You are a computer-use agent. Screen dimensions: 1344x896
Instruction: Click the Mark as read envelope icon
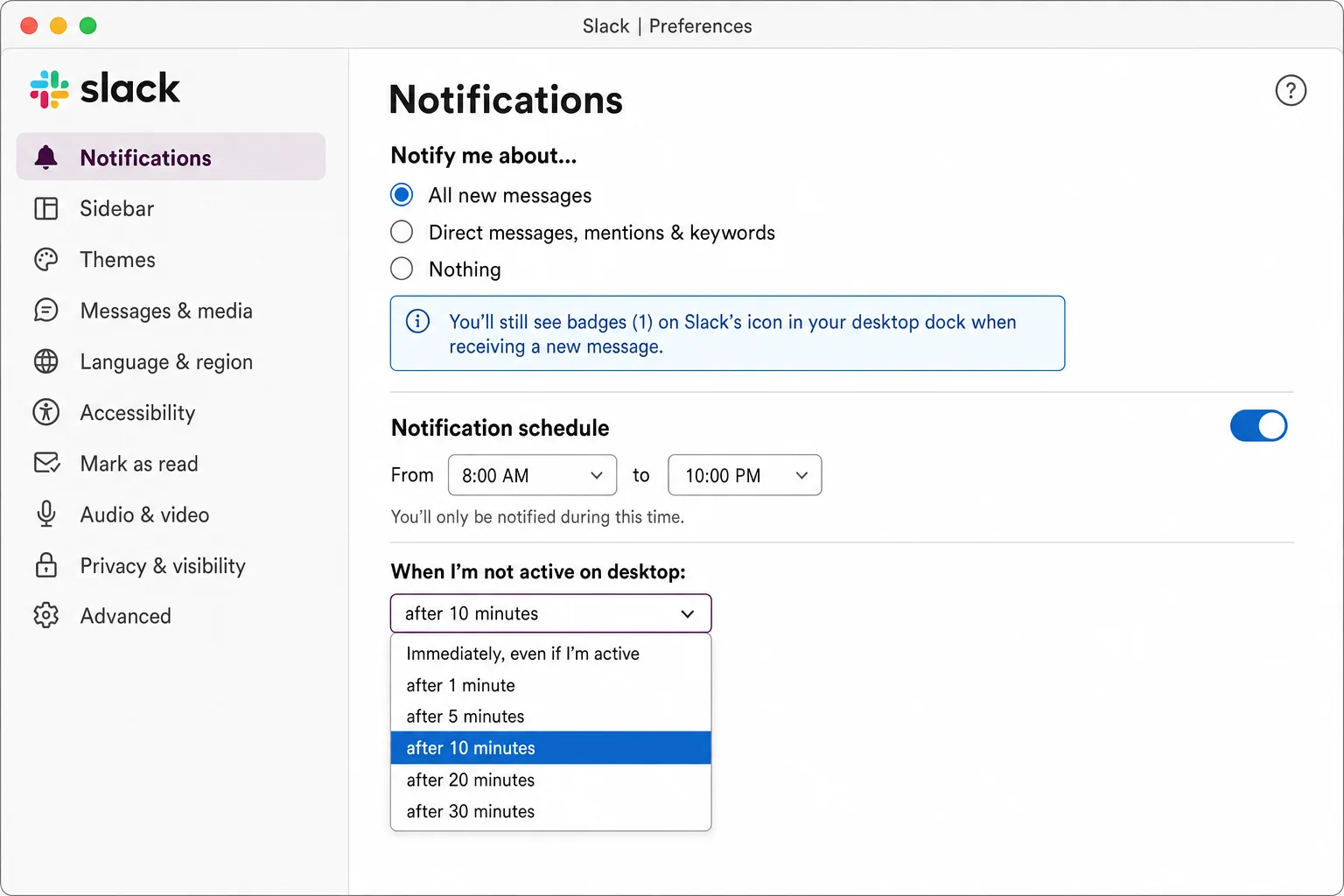click(x=46, y=463)
